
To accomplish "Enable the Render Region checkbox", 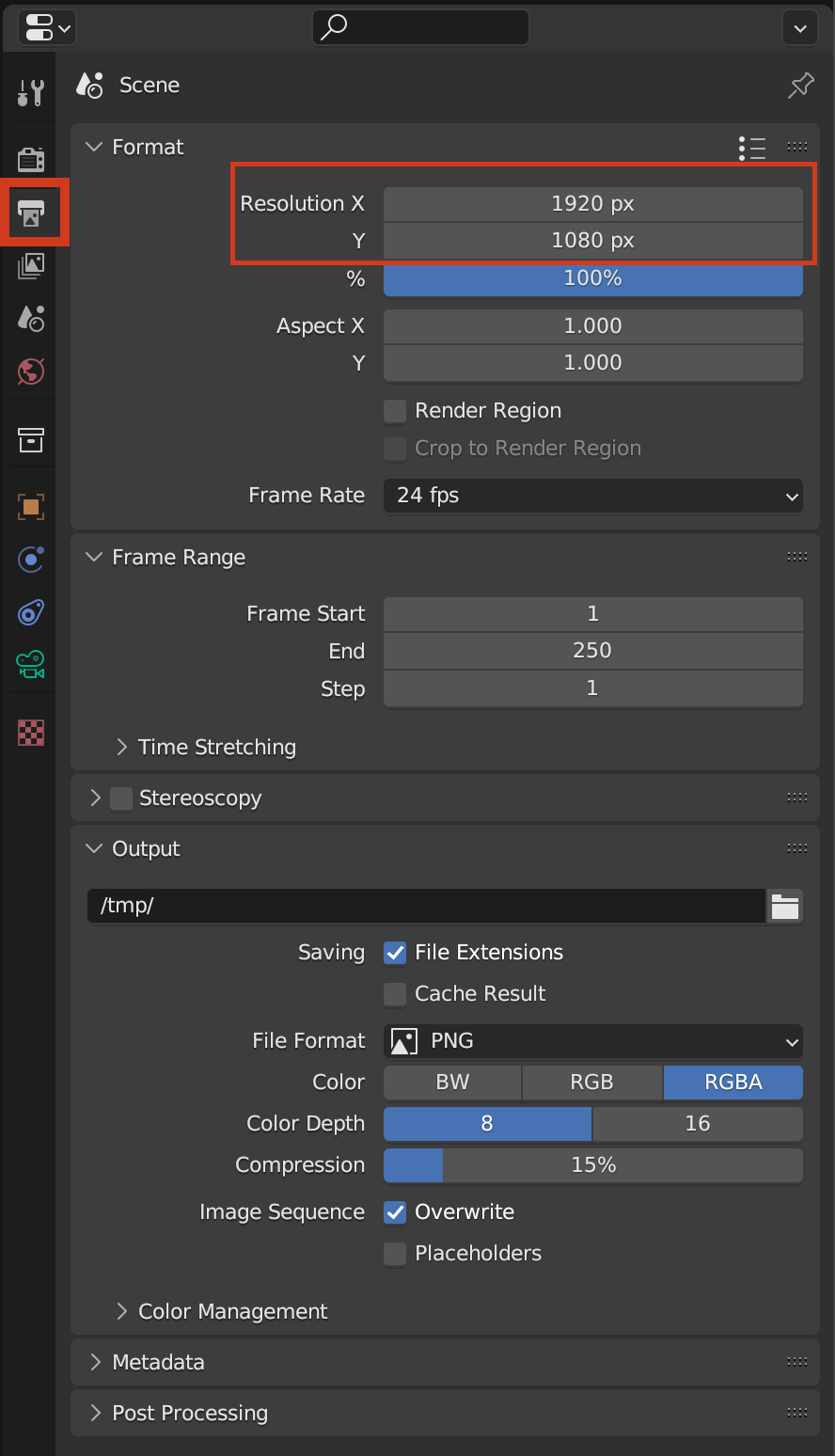I will 395,411.
